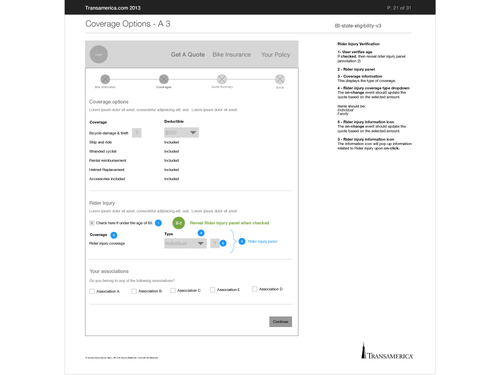Open the Individual type dropdown
Screen dimensions: 500x375
pyautogui.click(x=185, y=243)
